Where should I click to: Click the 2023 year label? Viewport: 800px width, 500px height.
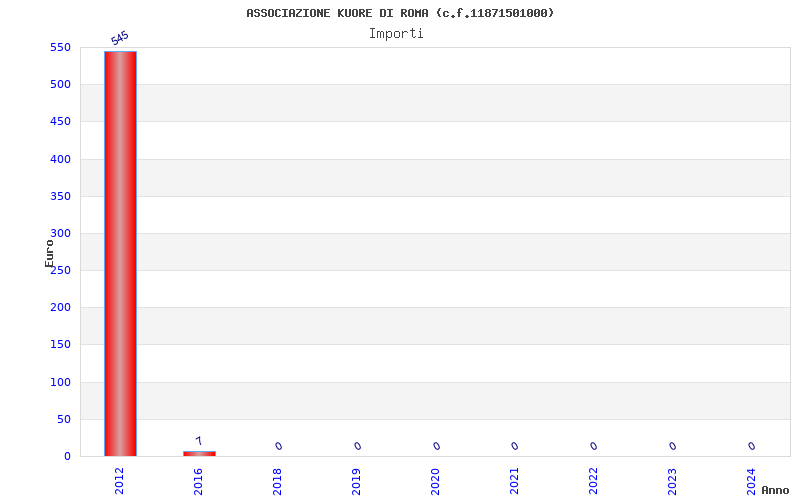672,481
